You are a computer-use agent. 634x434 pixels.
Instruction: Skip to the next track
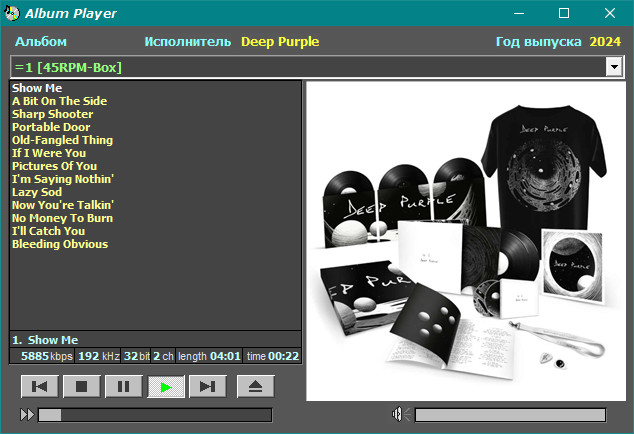click(208, 387)
